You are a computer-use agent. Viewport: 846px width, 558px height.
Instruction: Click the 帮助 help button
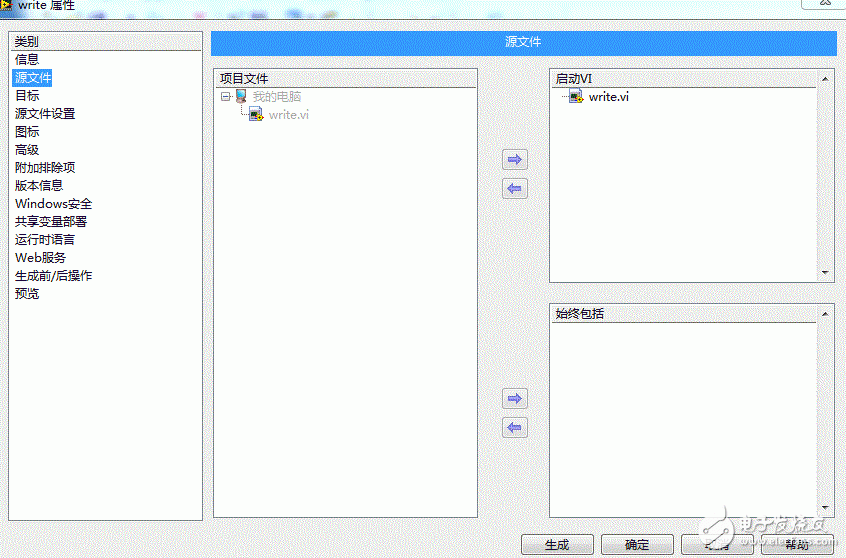tap(797, 545)
